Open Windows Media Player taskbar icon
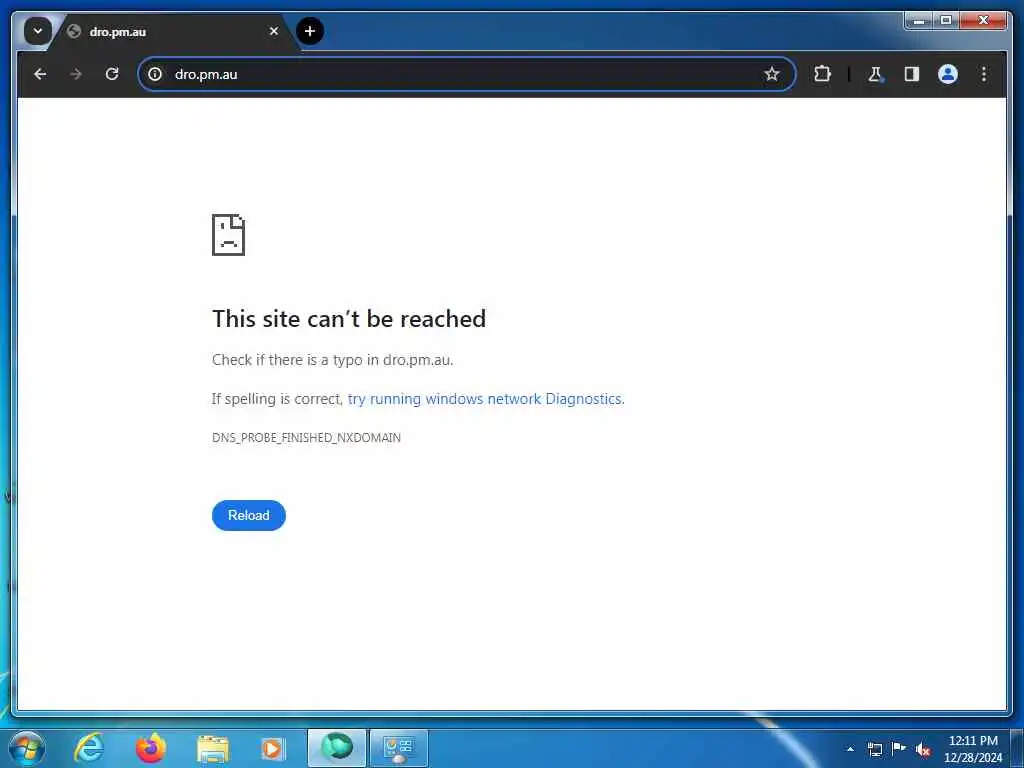This screenshot has width=1024, height=768. 272,748
